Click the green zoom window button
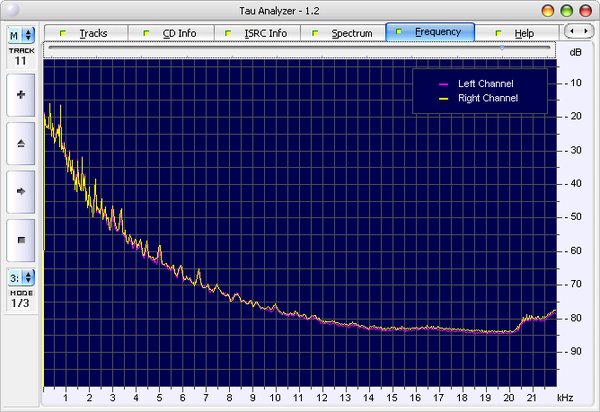Viewport: 600px width, 412px height. coord(567,11)
